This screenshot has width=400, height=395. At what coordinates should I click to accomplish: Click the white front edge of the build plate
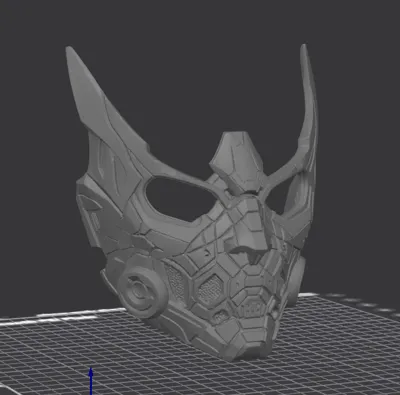click(x=63, y=316)
